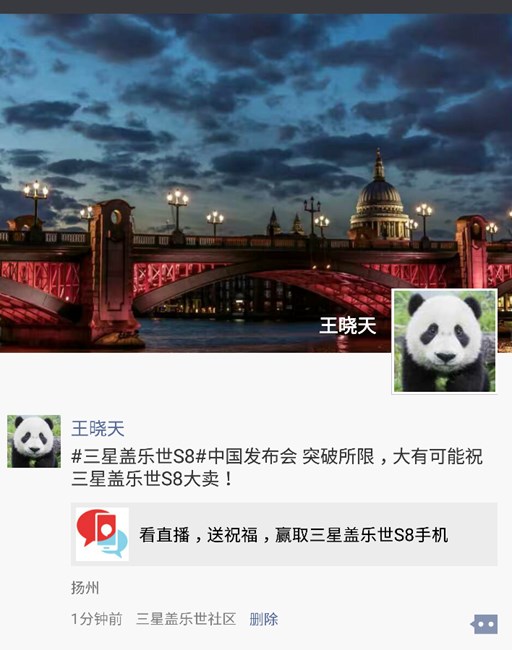Open the large panda profile picture

point(444,341)
